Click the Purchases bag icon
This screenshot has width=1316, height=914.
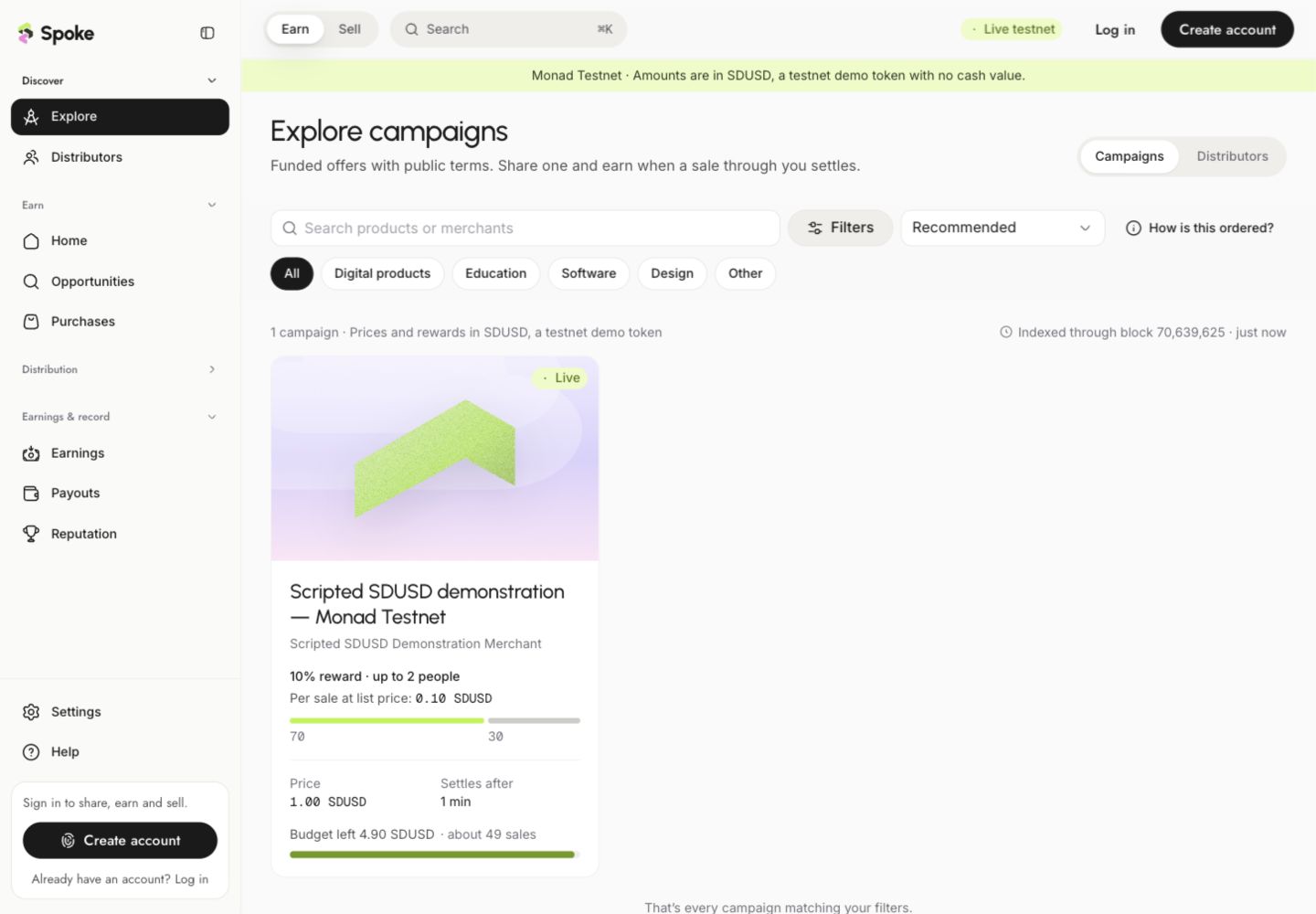tap(31, 322)
